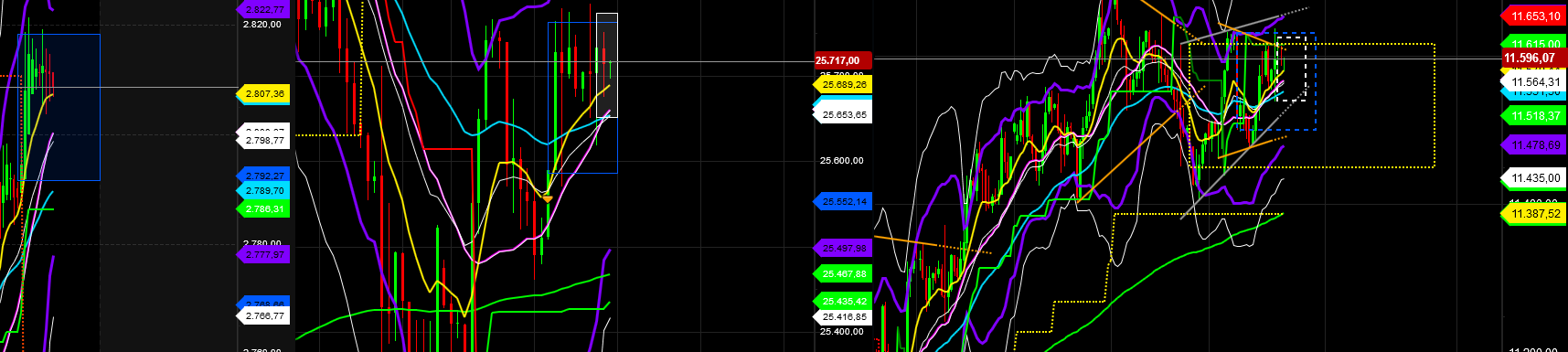
Task: Click the green 2.786,31 price label
Action: (263, 208)
